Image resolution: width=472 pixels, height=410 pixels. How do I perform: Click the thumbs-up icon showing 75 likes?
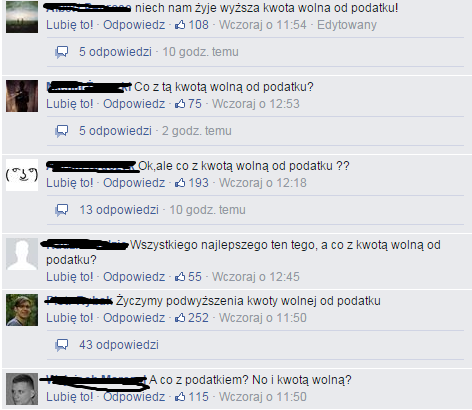(180, 104)
